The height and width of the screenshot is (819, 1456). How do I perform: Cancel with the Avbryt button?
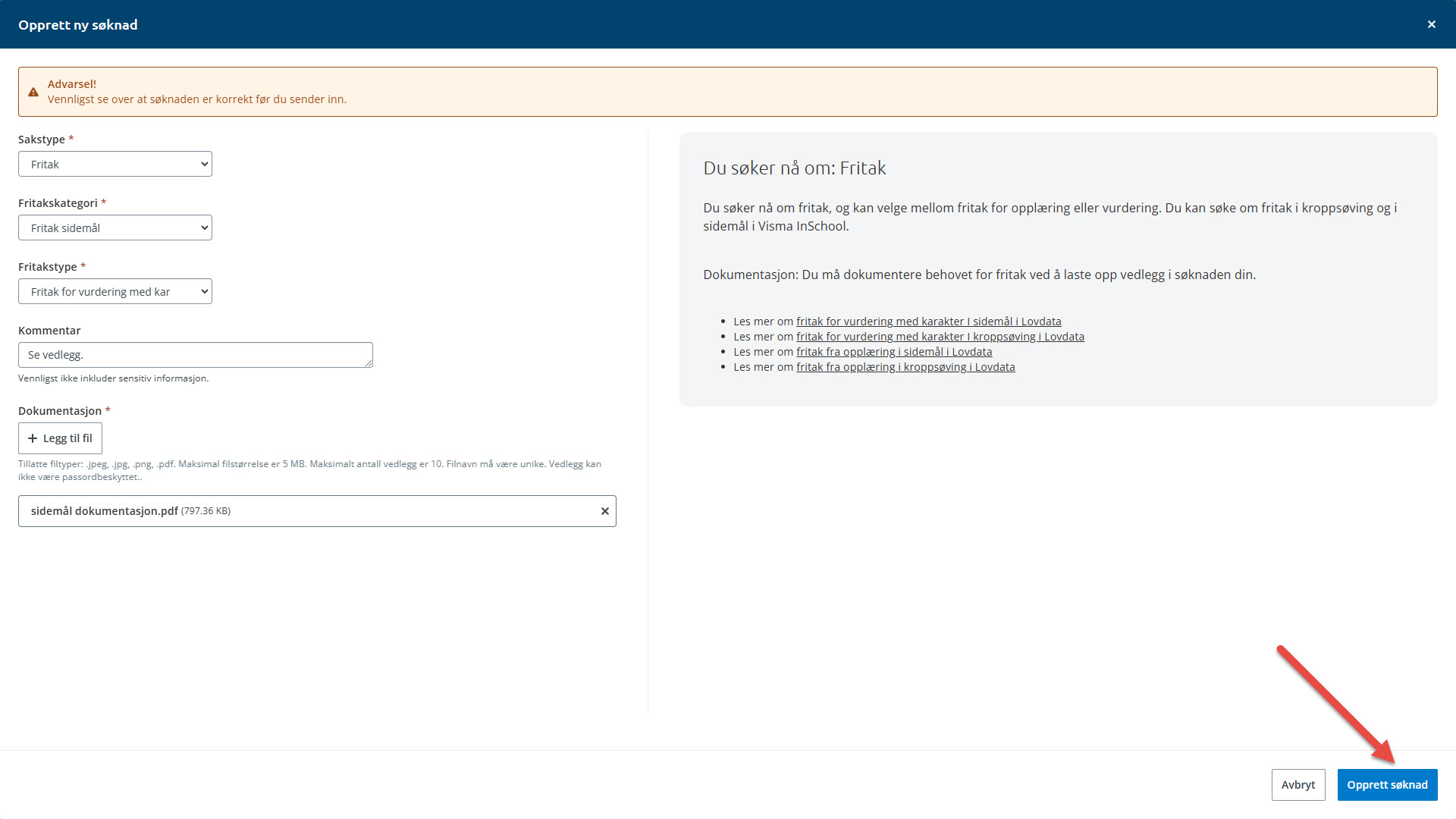pyautogui.click(x=1298, y=785)
